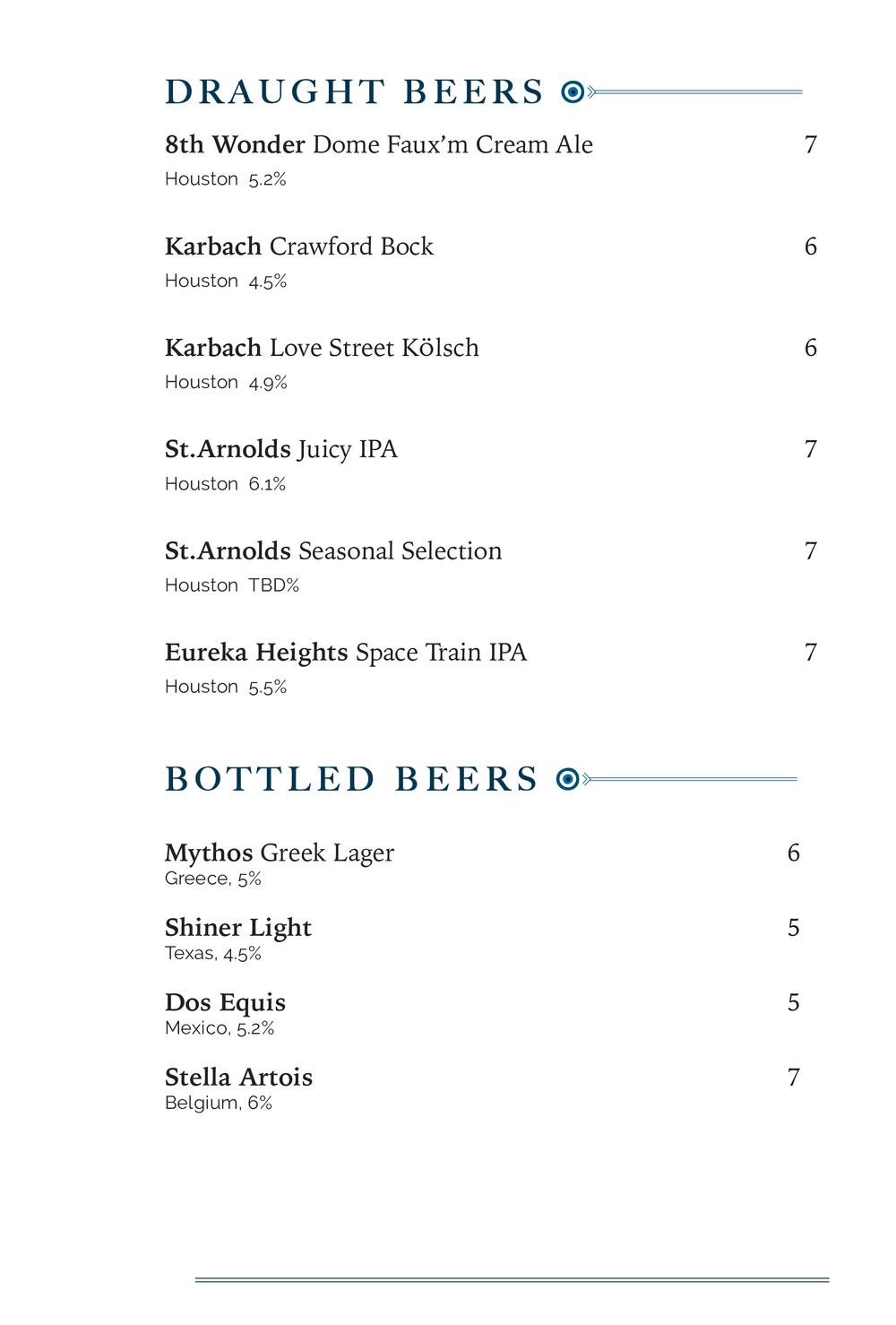Click the Mexico, 5.2% origin text
The height and width of the screenshot is (1325, 896).
(220, 1028)
